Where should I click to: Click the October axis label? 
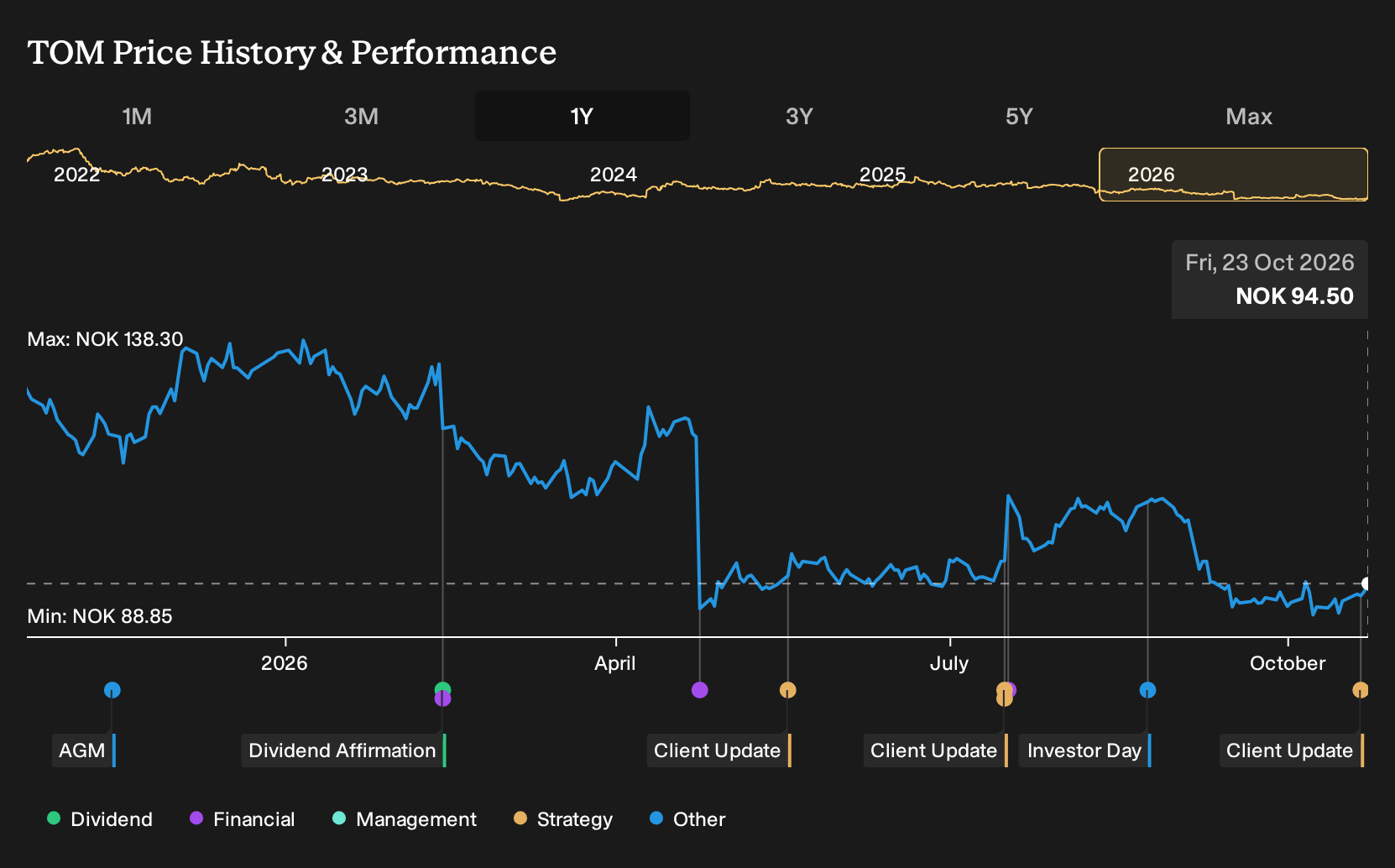(1288, 663)
